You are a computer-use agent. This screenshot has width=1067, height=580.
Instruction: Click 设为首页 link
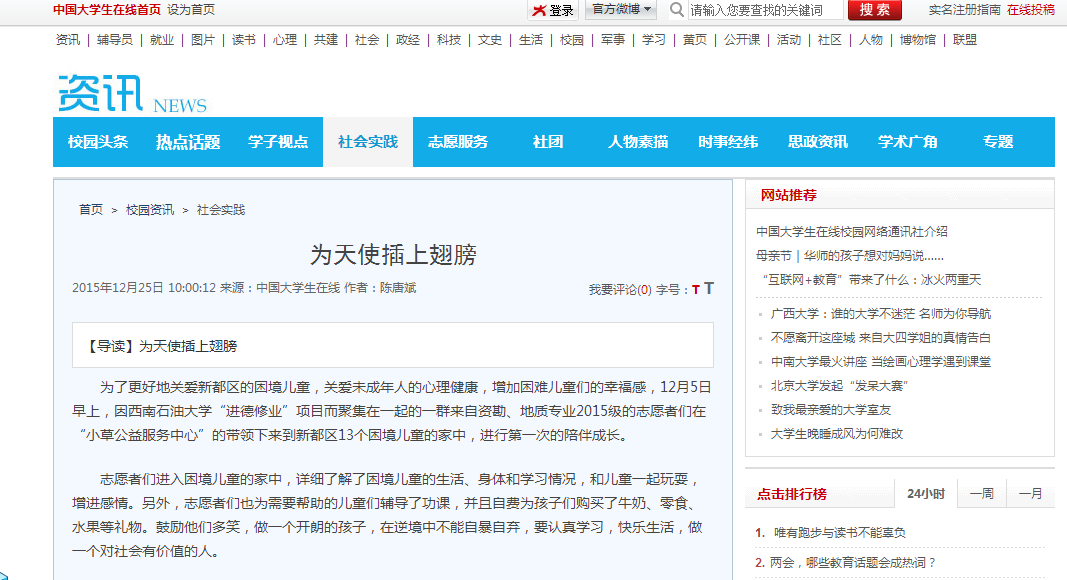click(x=191, y=10)
